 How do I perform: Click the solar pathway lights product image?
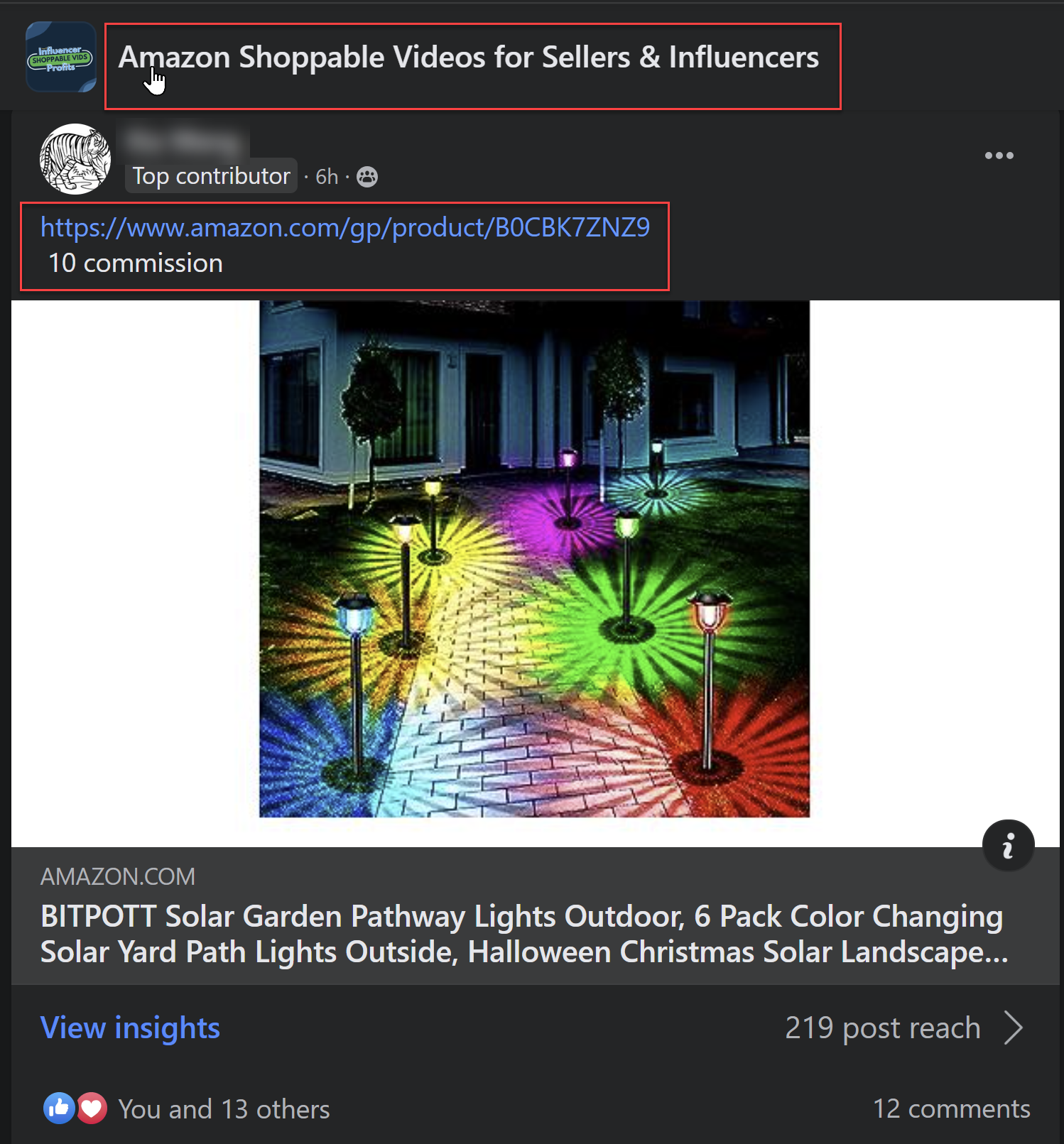(534, 559)
